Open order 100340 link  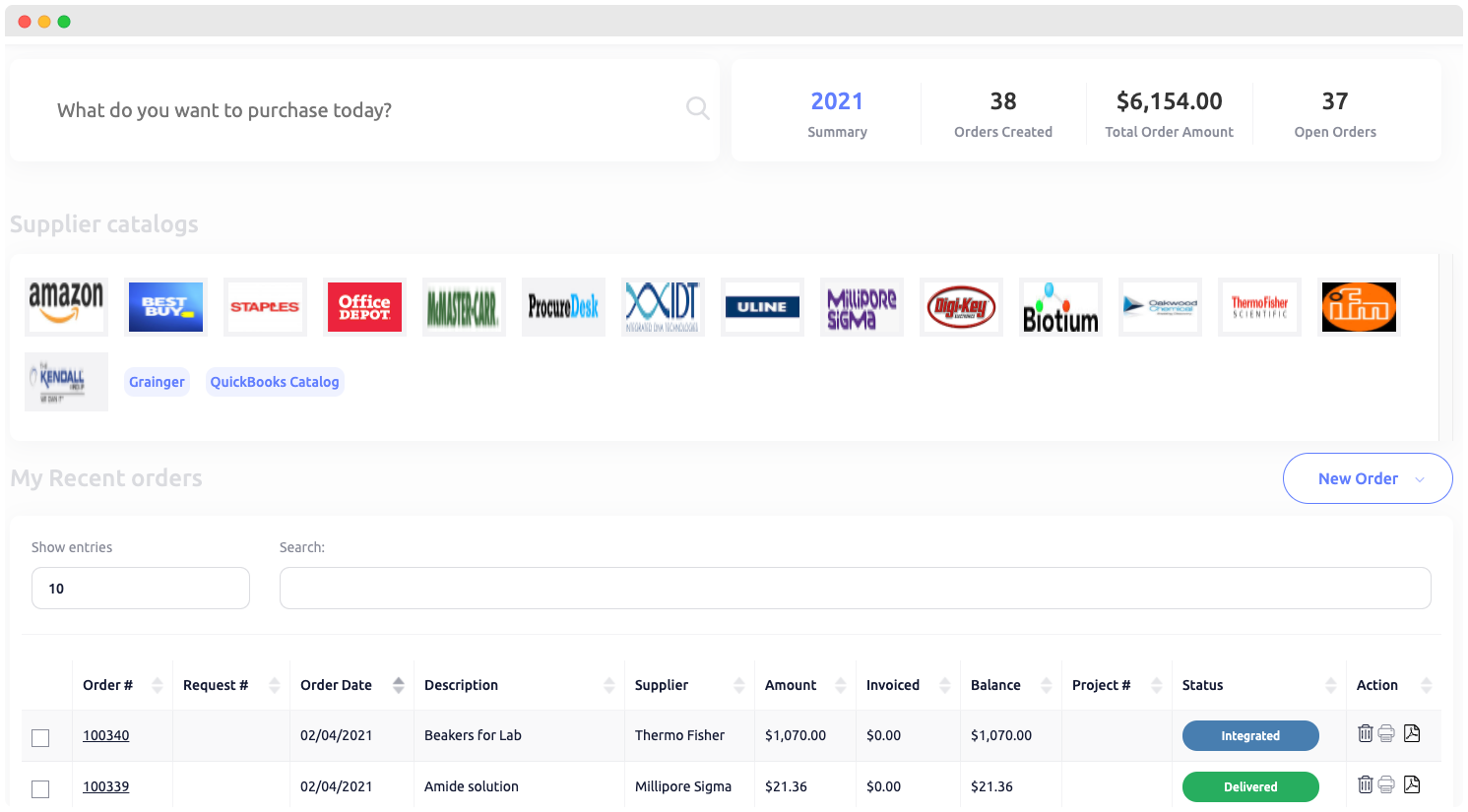[x=106, y=735]
